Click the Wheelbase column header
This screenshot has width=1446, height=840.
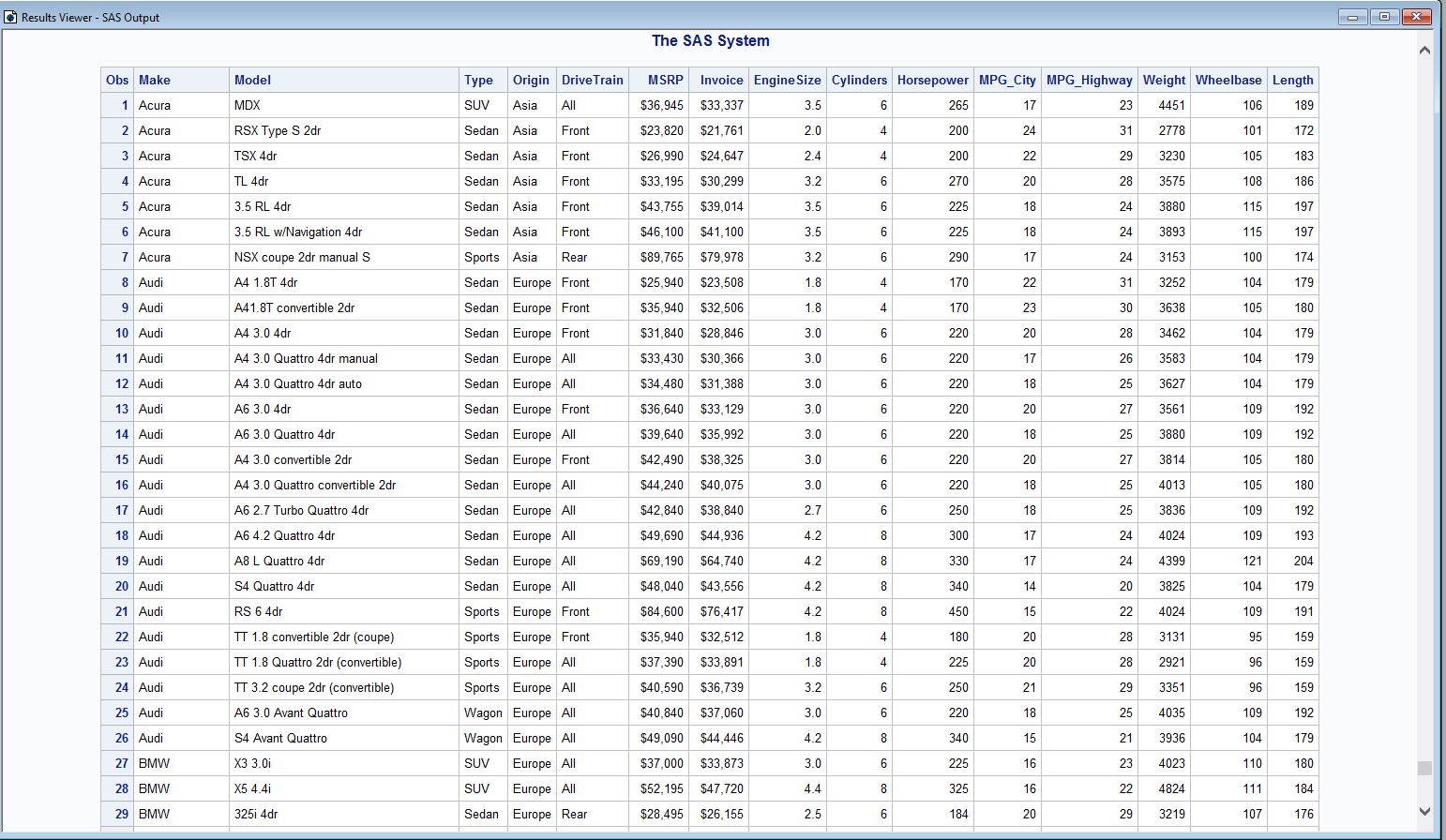tap(1228, 80)
